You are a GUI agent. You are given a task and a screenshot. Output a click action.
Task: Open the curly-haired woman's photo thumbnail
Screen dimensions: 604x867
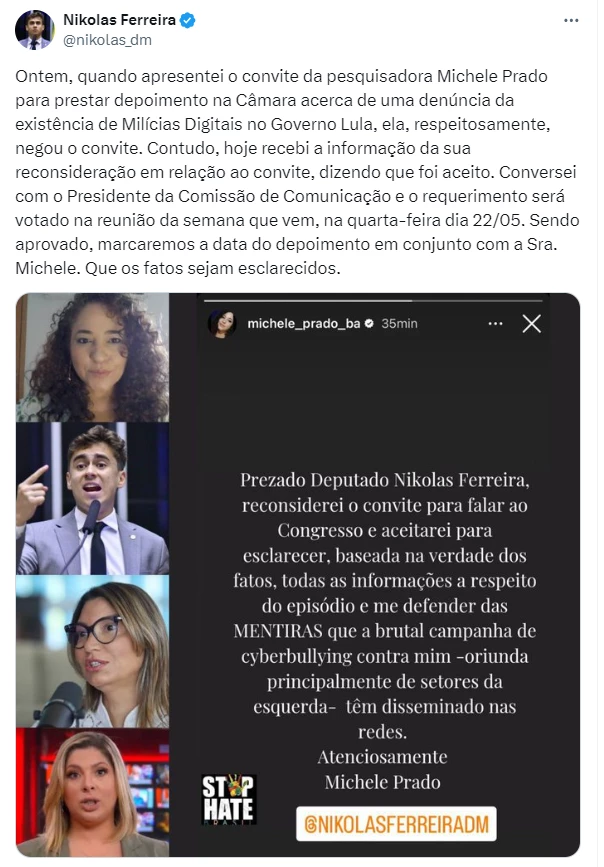click(x=92, y=358)
